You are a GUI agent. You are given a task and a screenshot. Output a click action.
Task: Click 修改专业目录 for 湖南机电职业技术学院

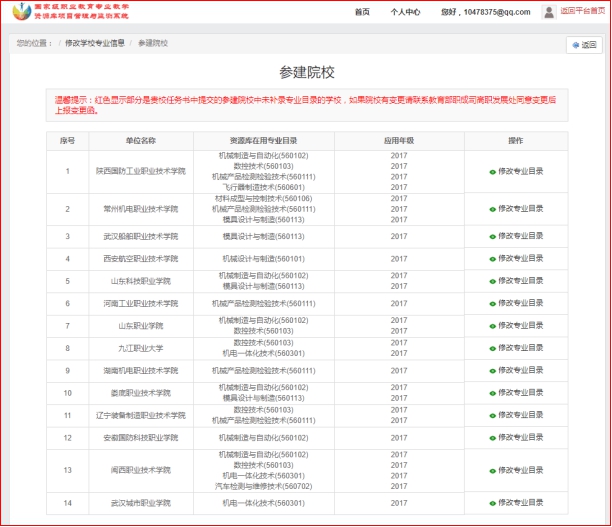(x=520, y=371)
